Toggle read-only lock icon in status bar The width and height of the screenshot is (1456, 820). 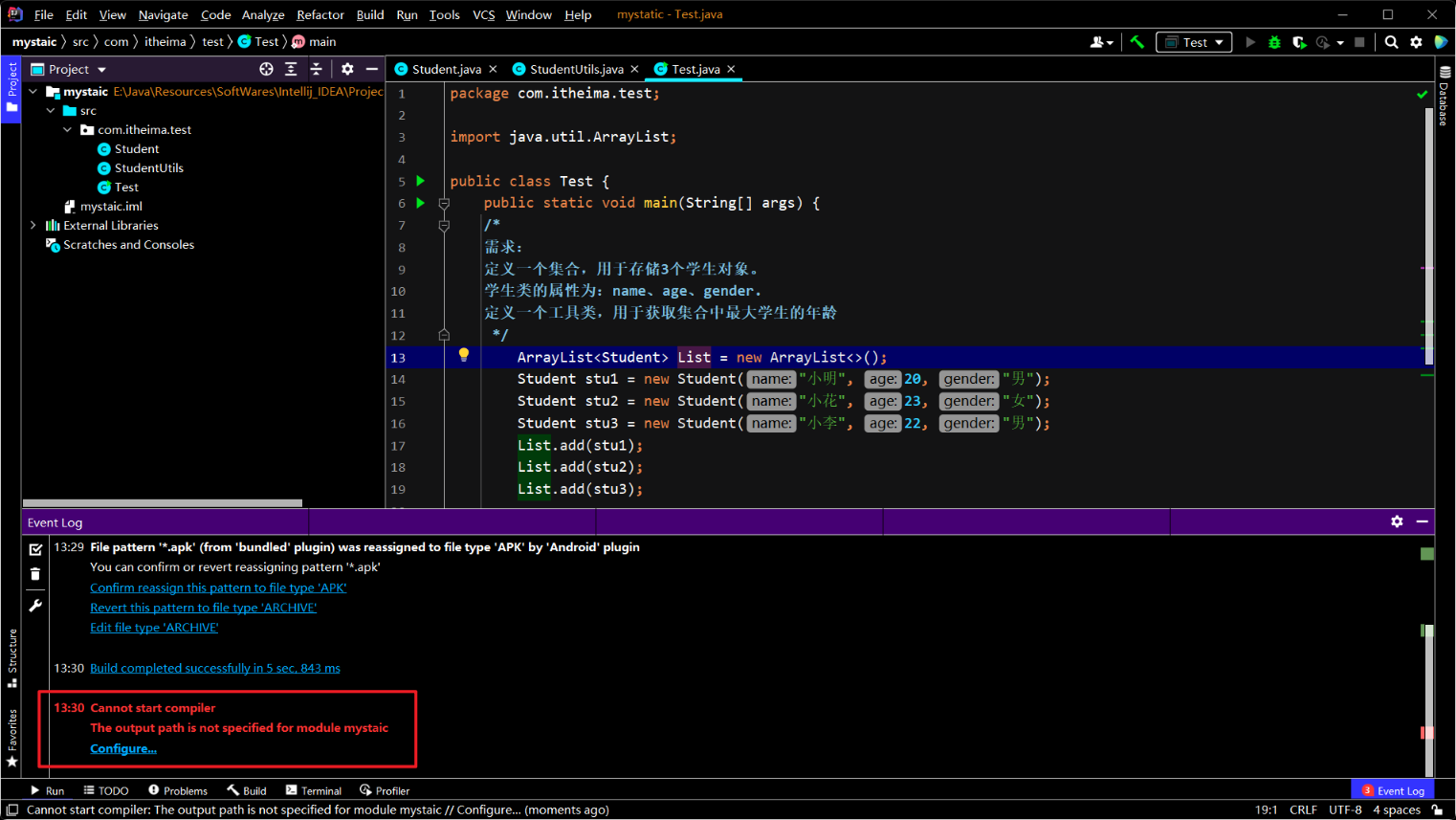tap(1437, 809)
